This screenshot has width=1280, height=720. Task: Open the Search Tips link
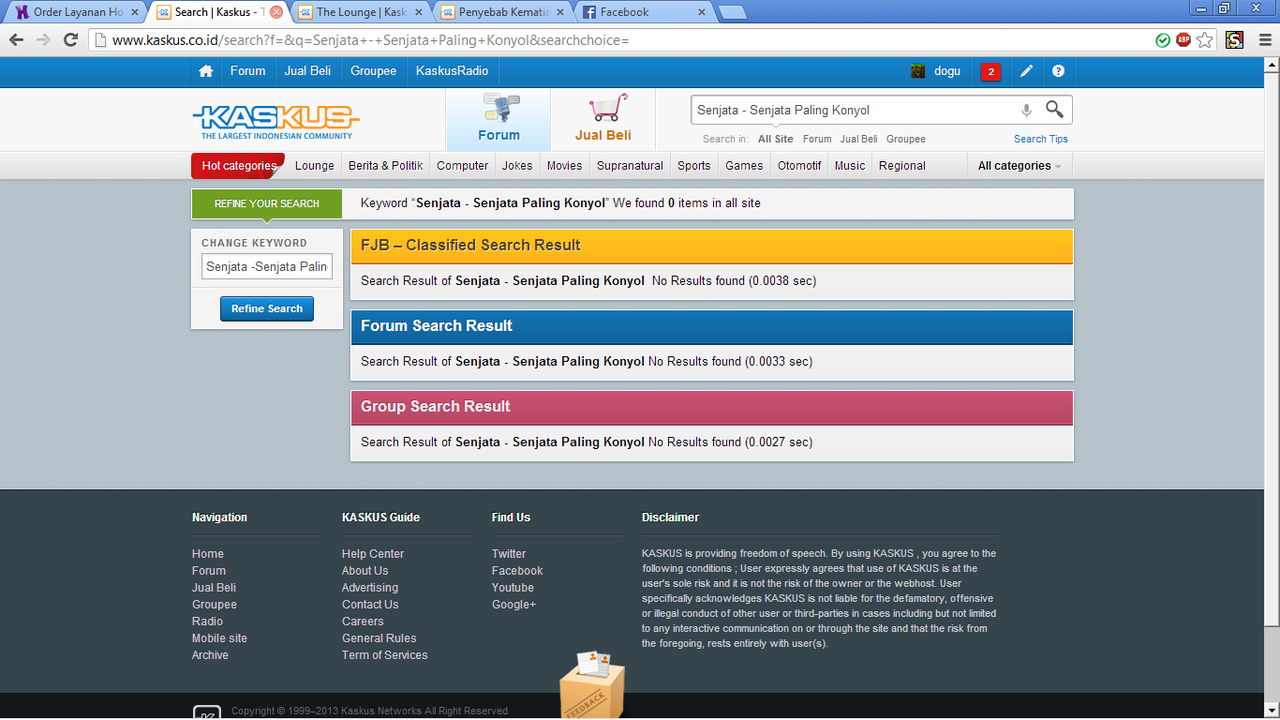coord(1041,139)
